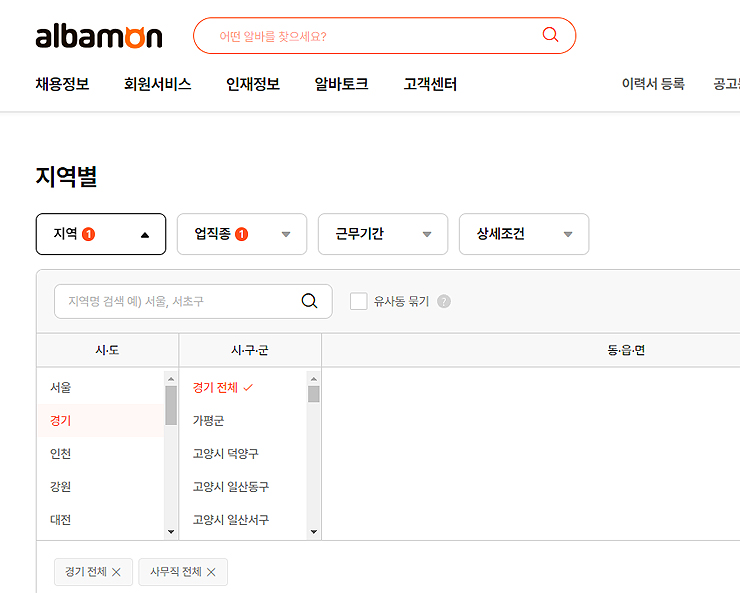Open the 회원서비스 menu
This screenshot has width=740, height=593.
pyautogui.click(x=158, y=84)
